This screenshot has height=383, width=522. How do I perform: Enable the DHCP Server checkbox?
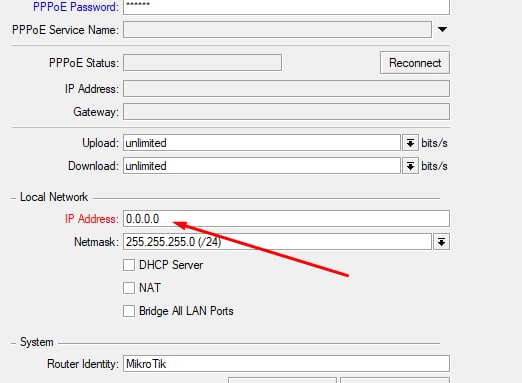pos(129,265)
